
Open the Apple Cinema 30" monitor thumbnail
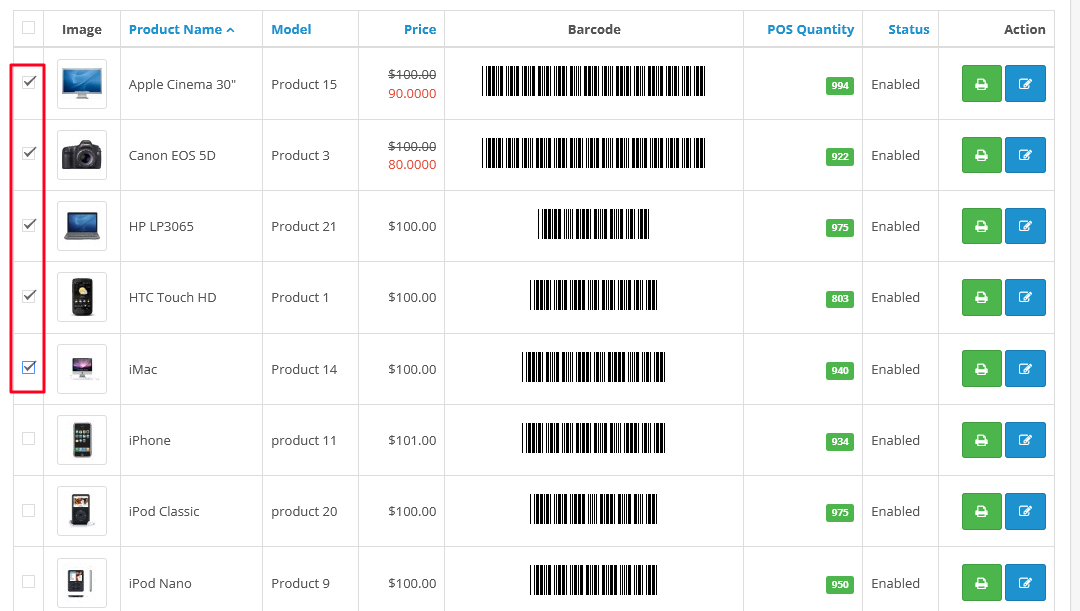click(82, 84)
